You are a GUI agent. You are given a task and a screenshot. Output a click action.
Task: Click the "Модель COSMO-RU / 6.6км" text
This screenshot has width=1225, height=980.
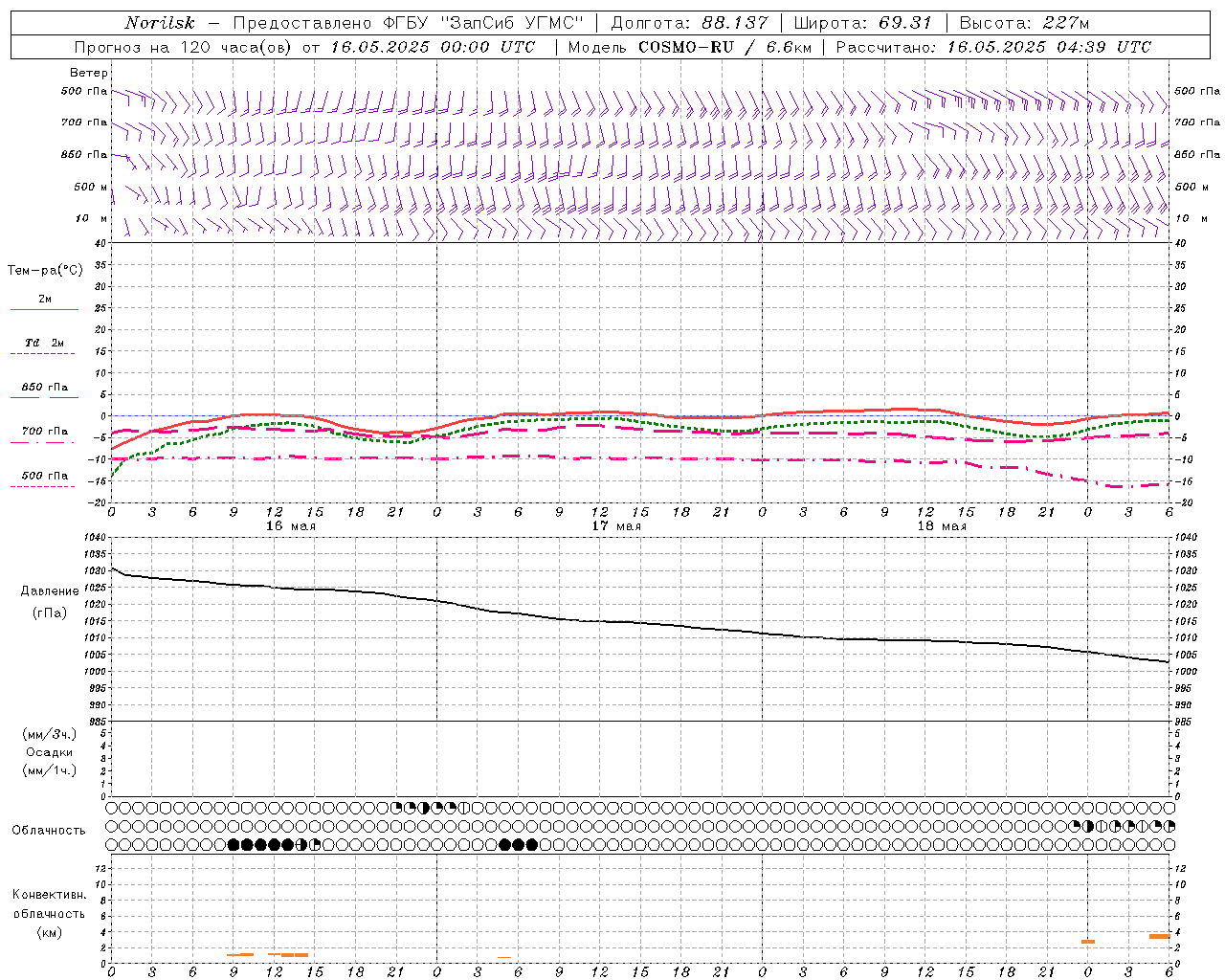tap(689, 47)
